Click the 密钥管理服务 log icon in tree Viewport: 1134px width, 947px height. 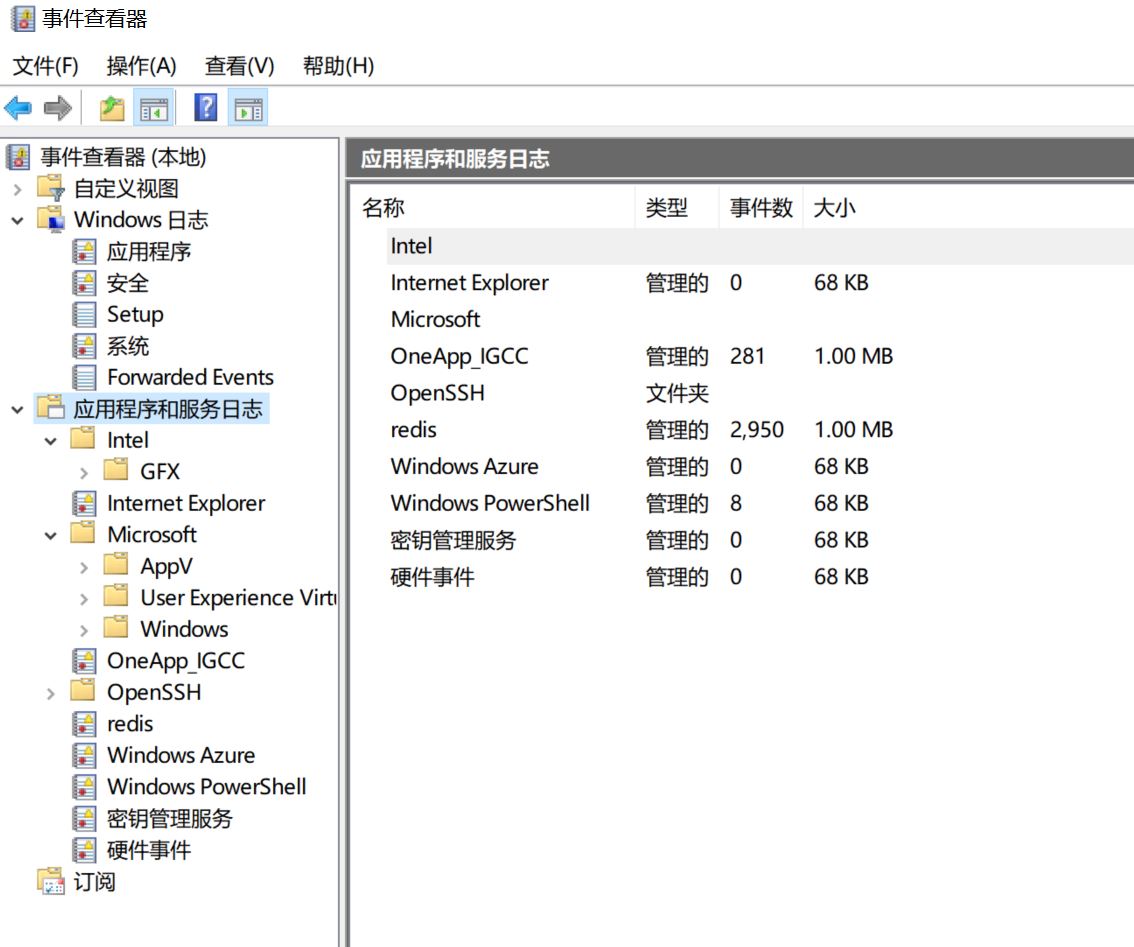85,818
